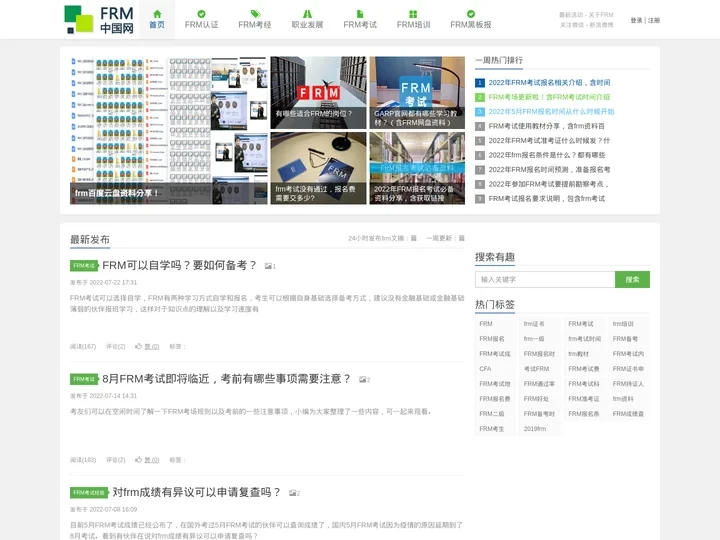This screenshot has height=540, width=720.
Task: Click image-count icon beside 对frm成绩有异议 title
Action: (x=294, y=493)
